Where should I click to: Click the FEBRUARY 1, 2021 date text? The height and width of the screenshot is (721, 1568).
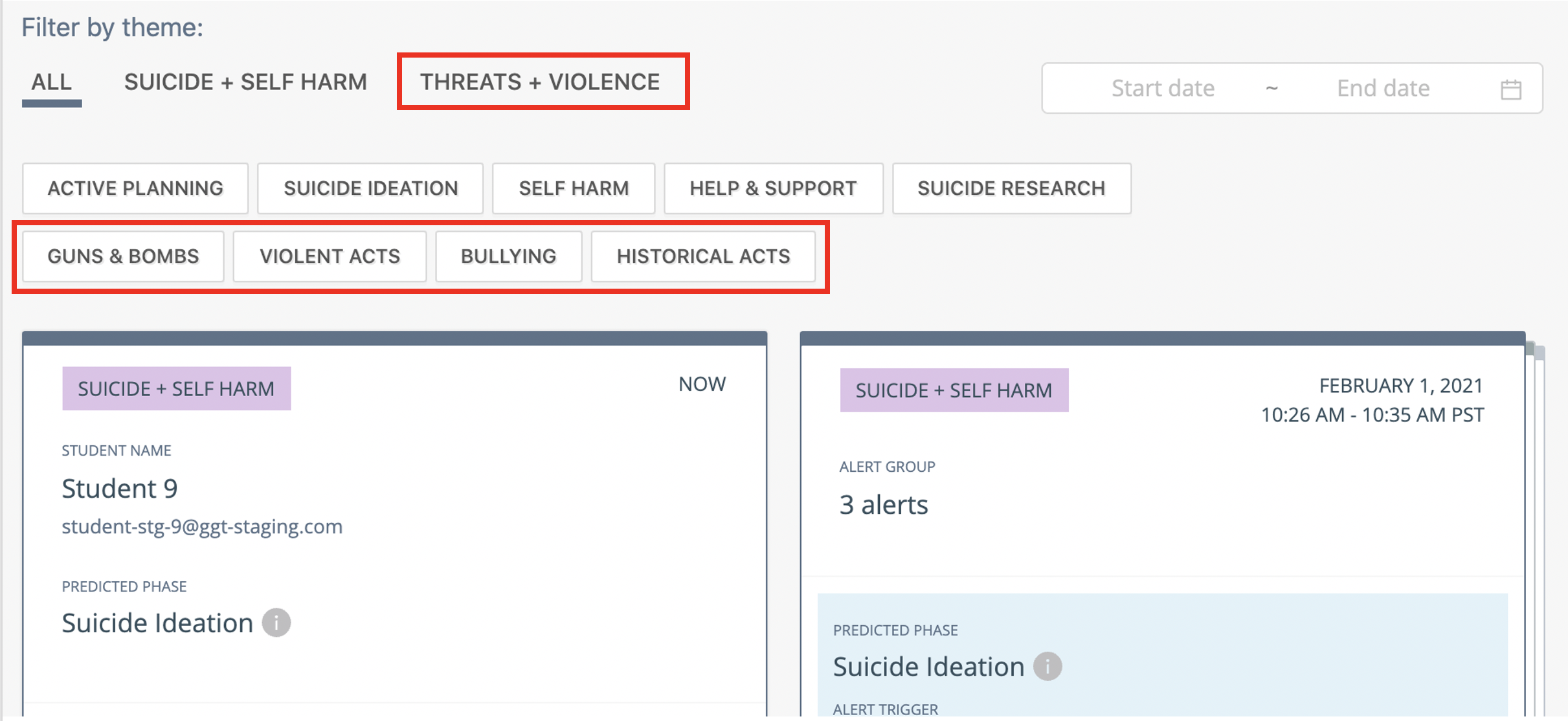[1401, 386]
